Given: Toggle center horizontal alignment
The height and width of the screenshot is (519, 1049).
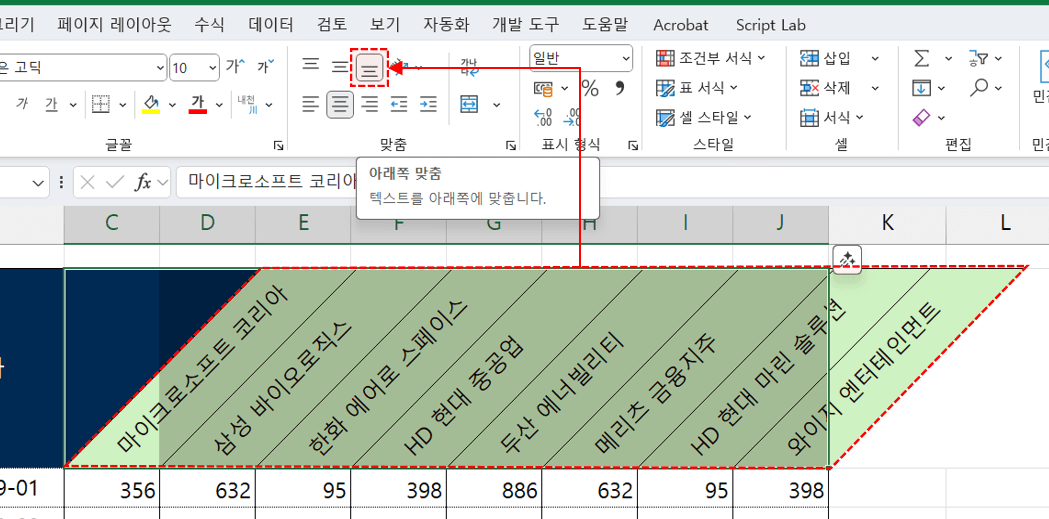Looking at the screenshot, I should coord(340,104).
